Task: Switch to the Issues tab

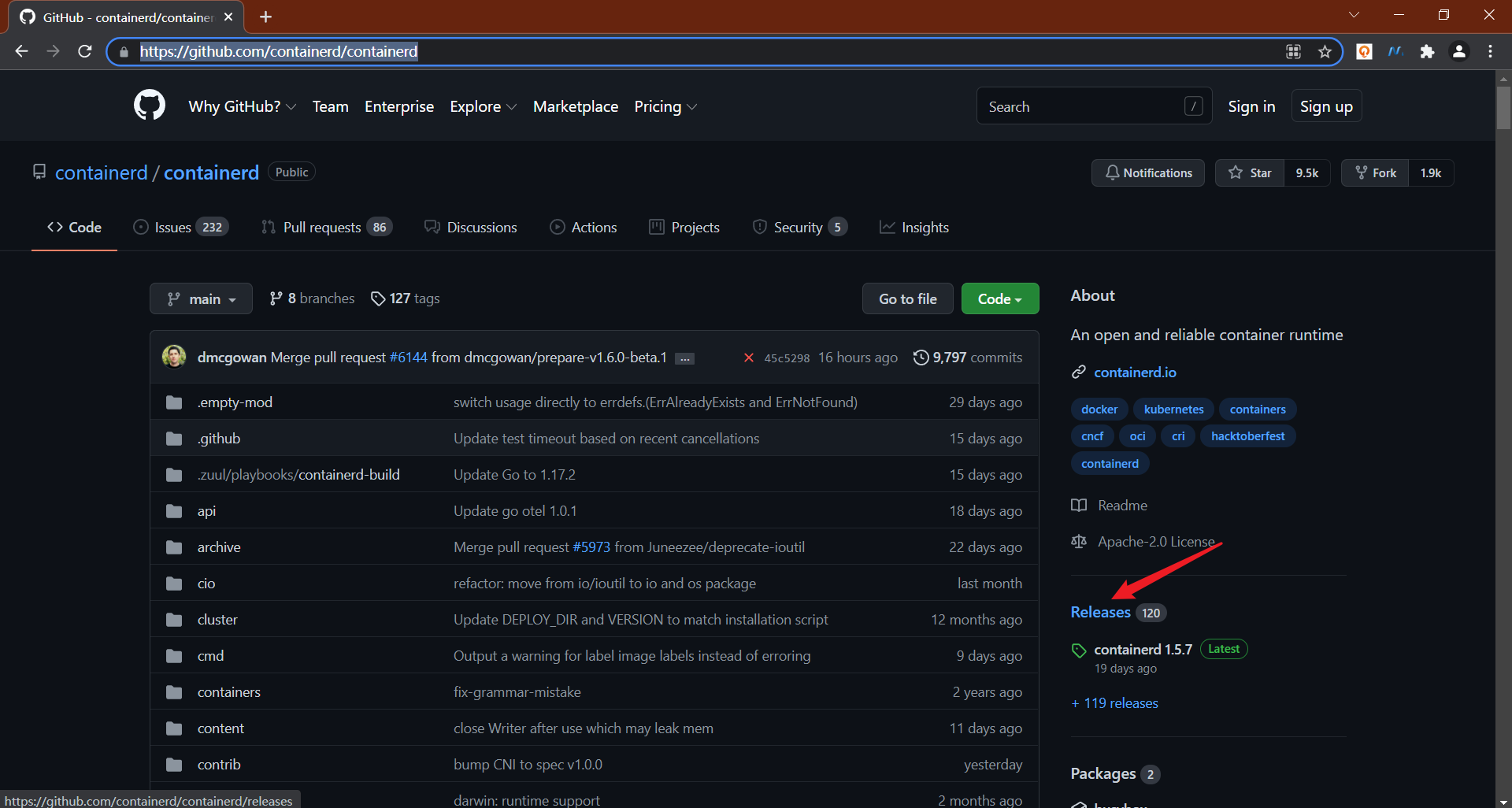Action: (x=180, y=227)
